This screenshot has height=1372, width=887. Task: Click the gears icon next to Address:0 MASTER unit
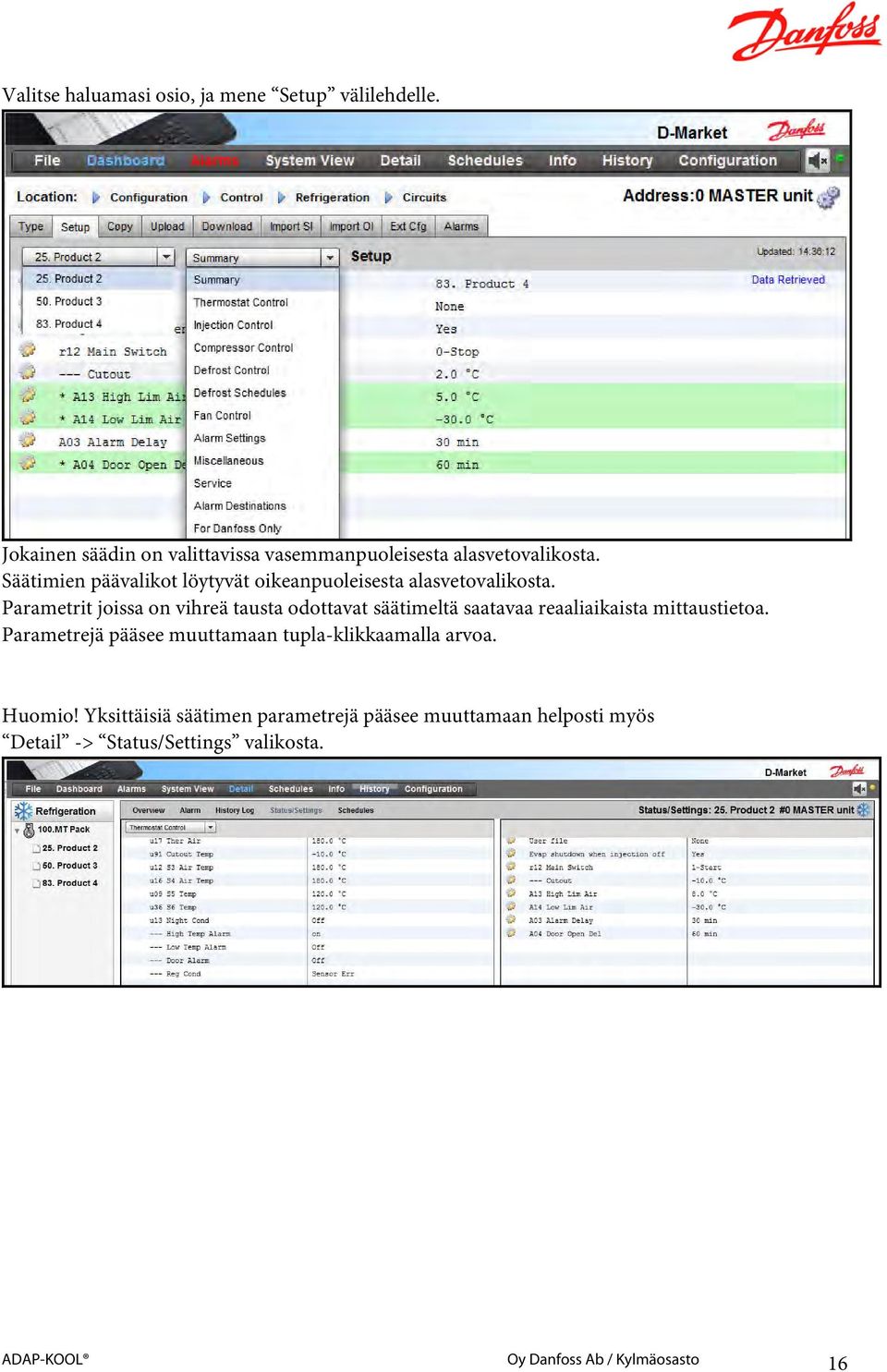(x=830, y=197)
